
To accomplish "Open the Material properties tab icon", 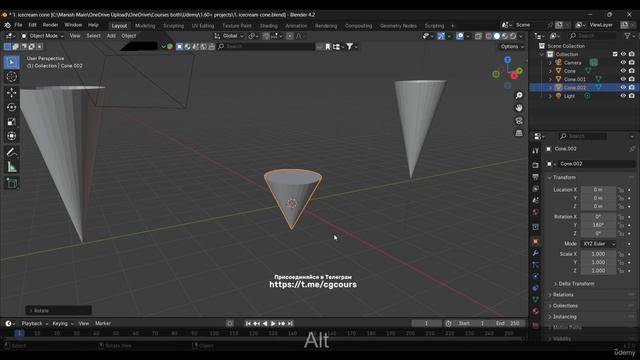I will click(536, 311).
